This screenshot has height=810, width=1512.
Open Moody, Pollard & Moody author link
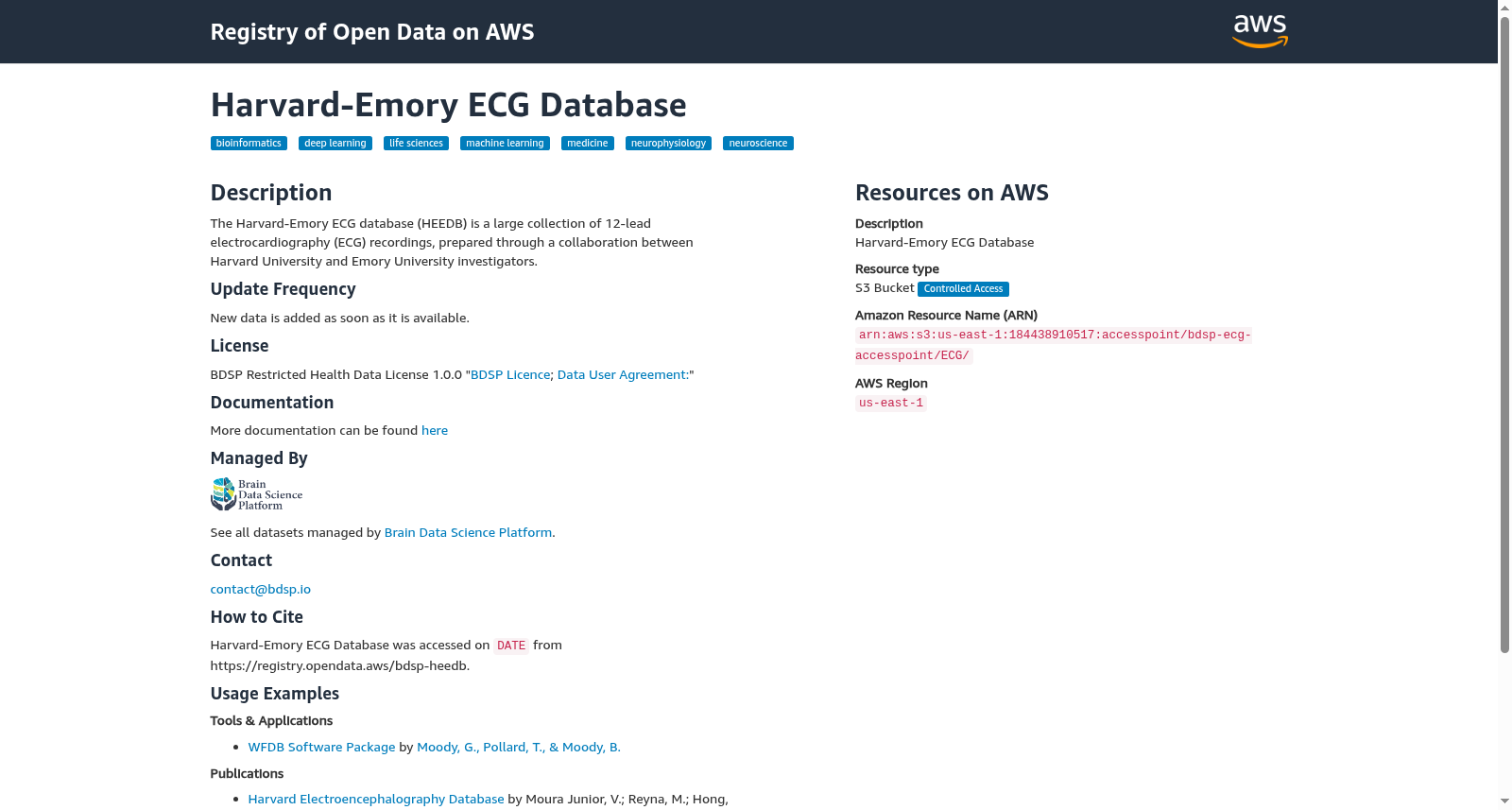coord(519,748)
